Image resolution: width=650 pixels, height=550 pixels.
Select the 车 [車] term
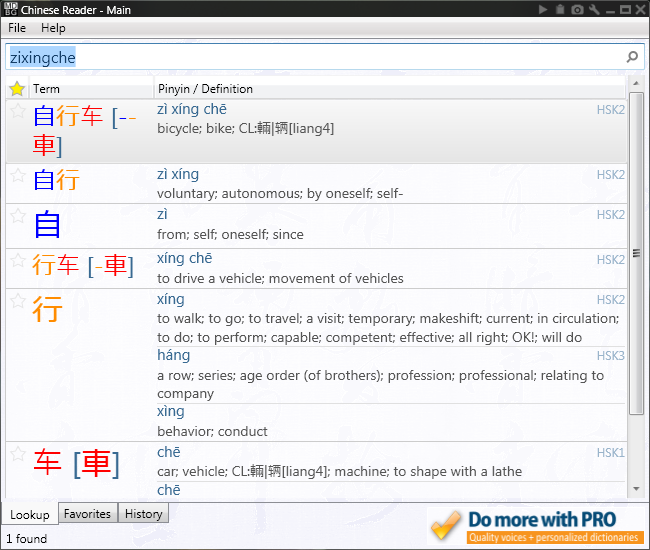77,463
